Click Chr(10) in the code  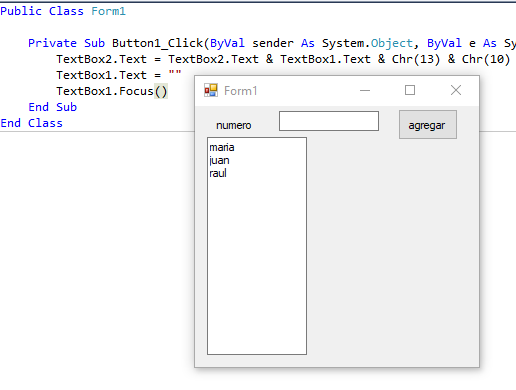(486, 59)
